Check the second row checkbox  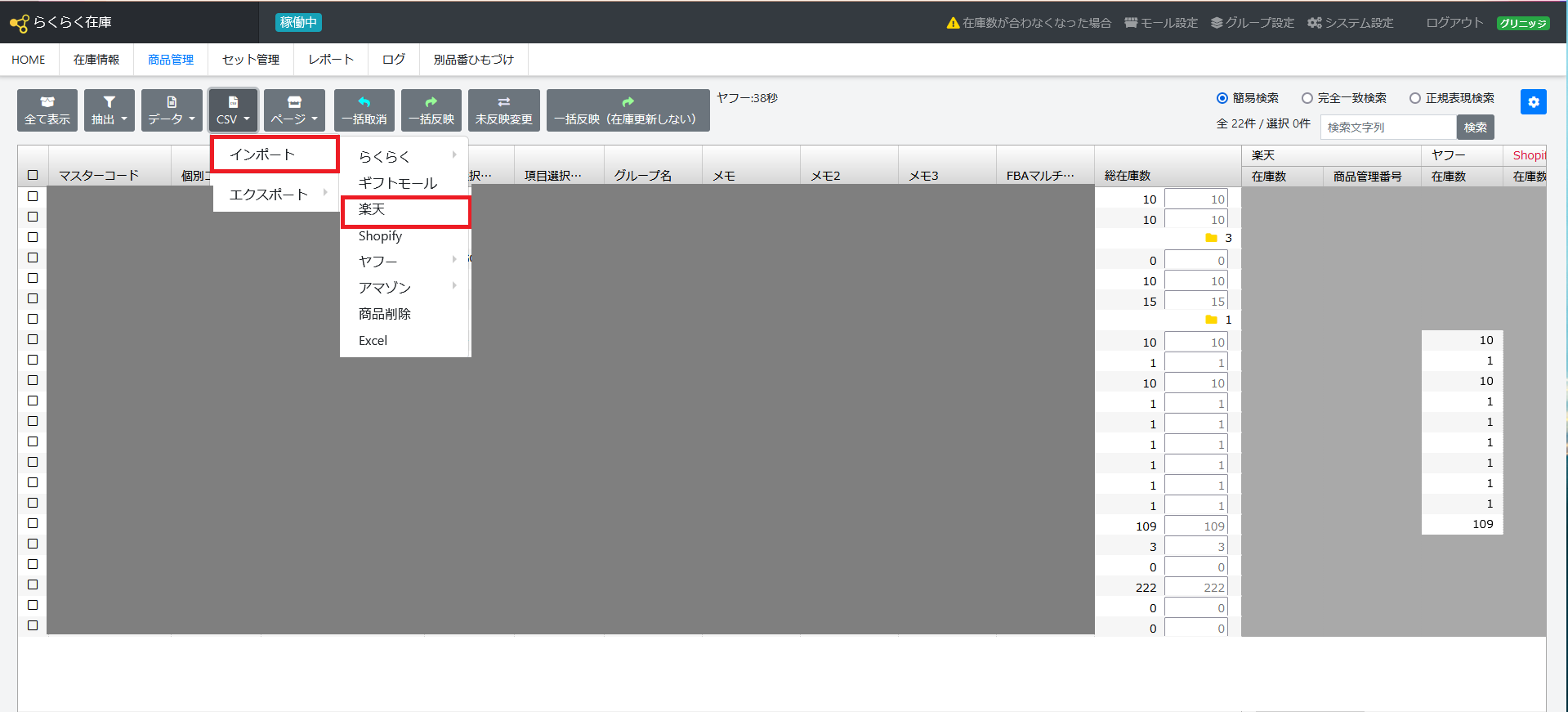(33, 217)
